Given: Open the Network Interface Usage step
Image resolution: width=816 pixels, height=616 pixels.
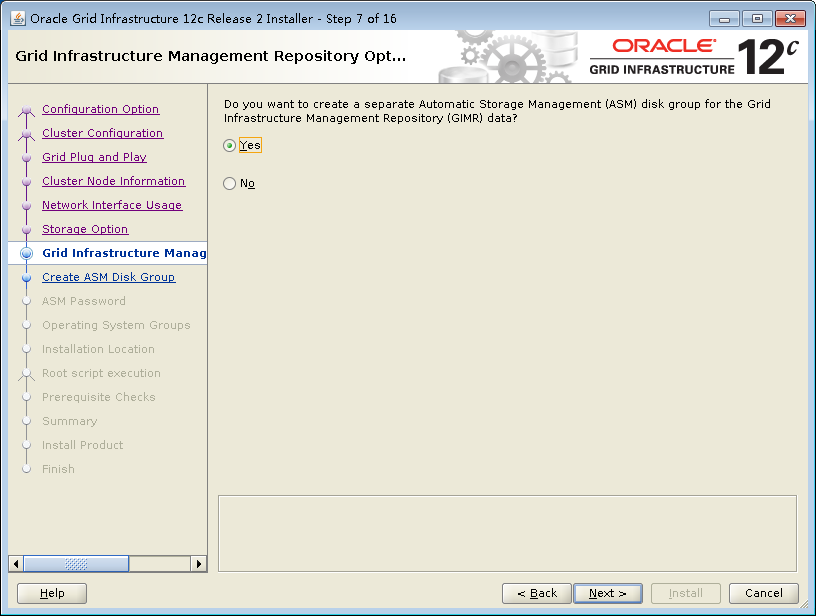Looking at the screenshot, I should [x=112, y=205].
